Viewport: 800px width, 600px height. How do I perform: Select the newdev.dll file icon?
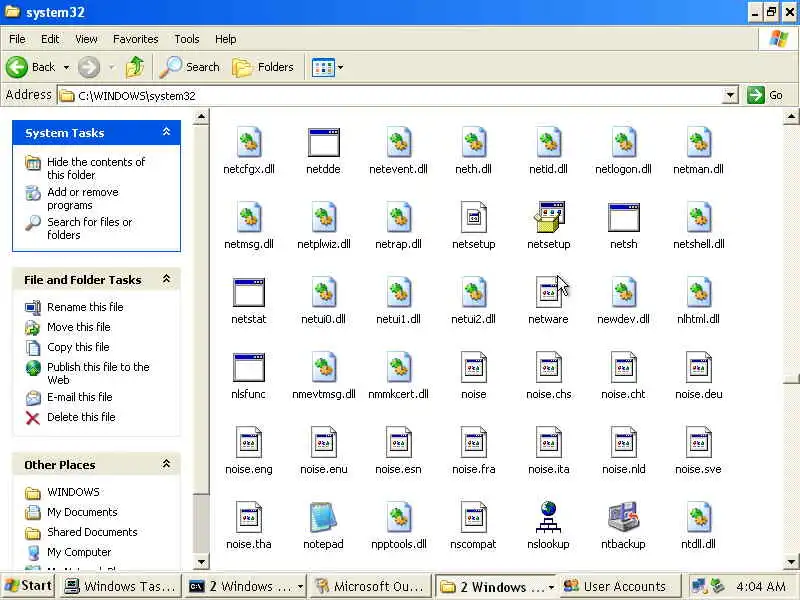coord(623,292)
